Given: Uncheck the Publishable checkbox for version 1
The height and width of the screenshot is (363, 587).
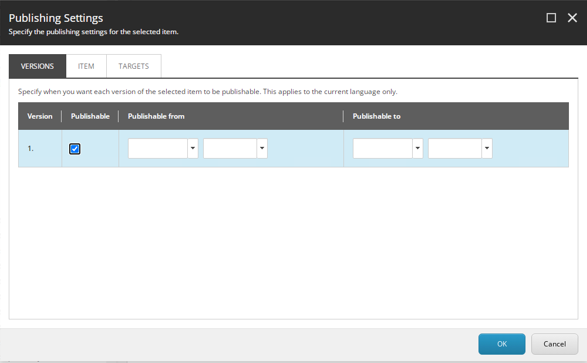Looking at the screenshot, I should (74, 149).
